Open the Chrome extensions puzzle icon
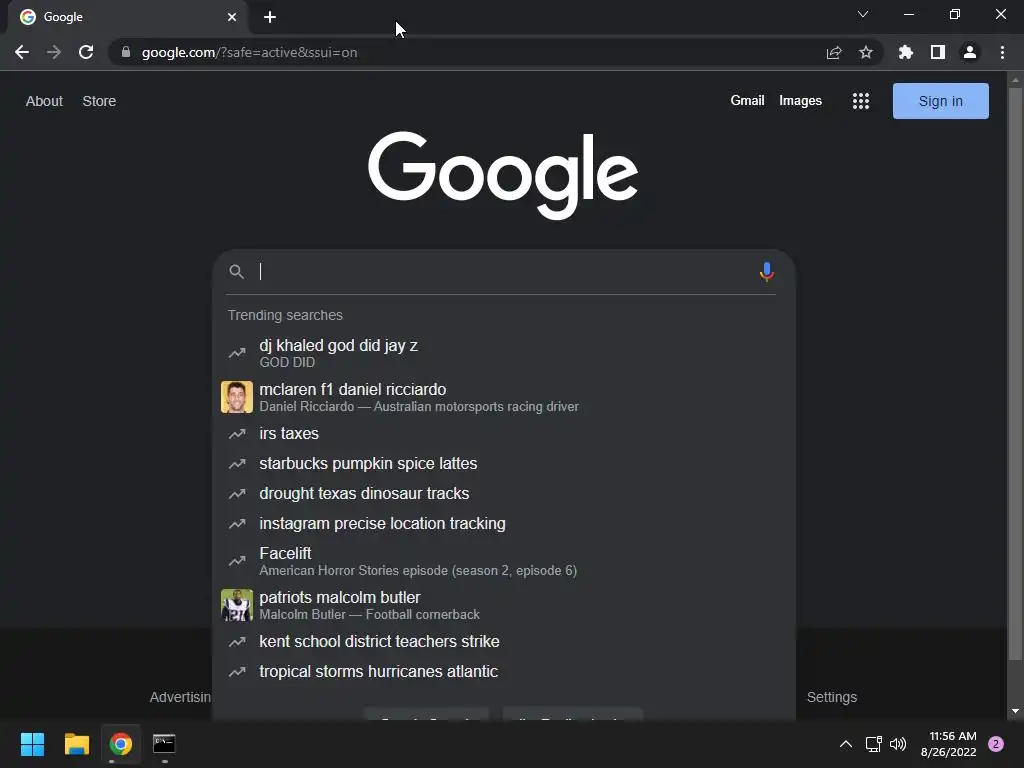 click(906, 52)
